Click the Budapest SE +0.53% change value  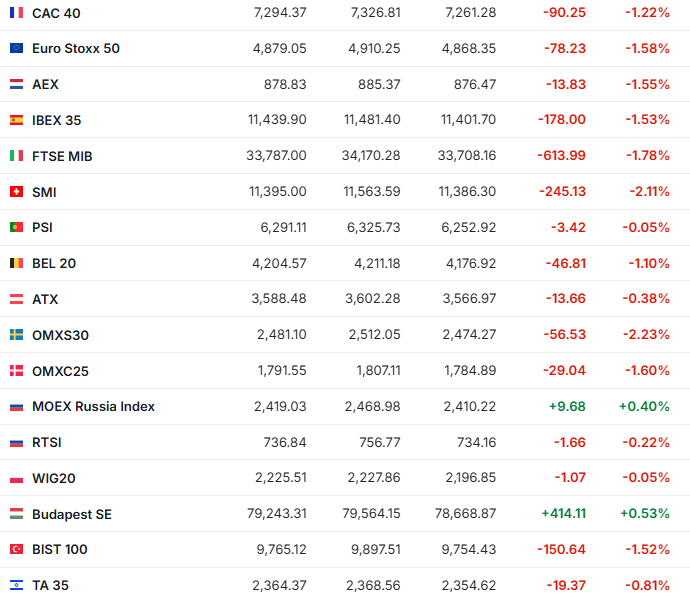coord(644,514)
